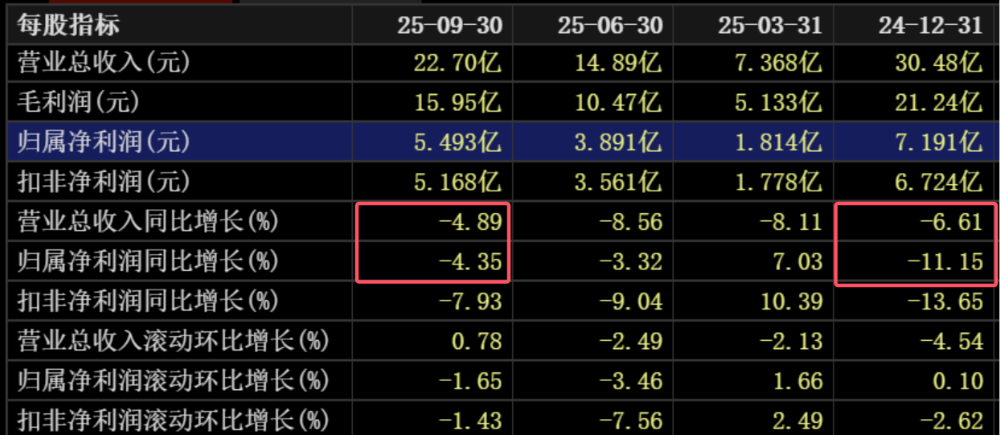This screenshot has height=435, width=1000.
Task: Click the net profit value 5.493亿
Action: coord(459,142)
